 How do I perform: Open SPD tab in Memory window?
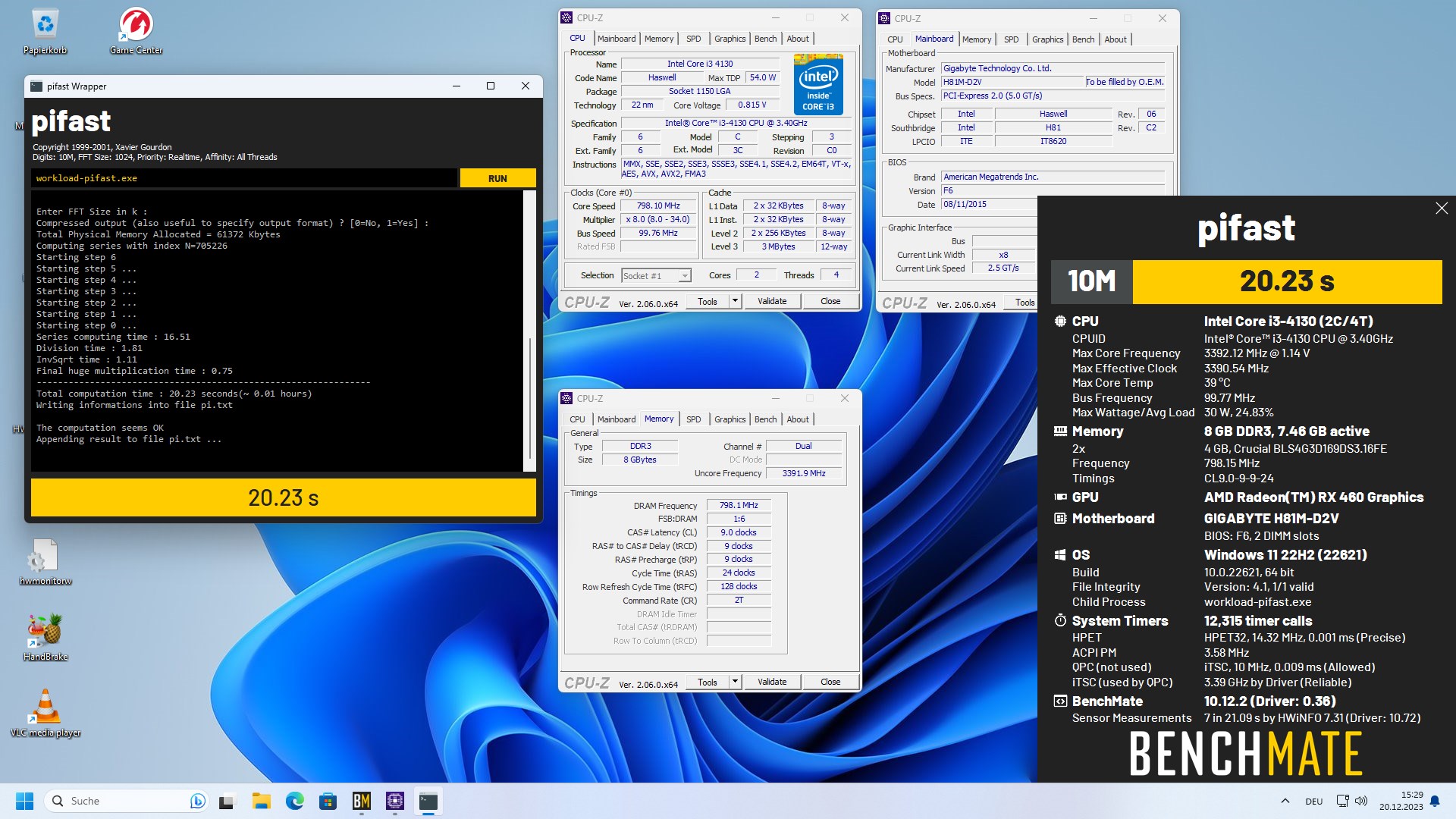click(693, 419)
